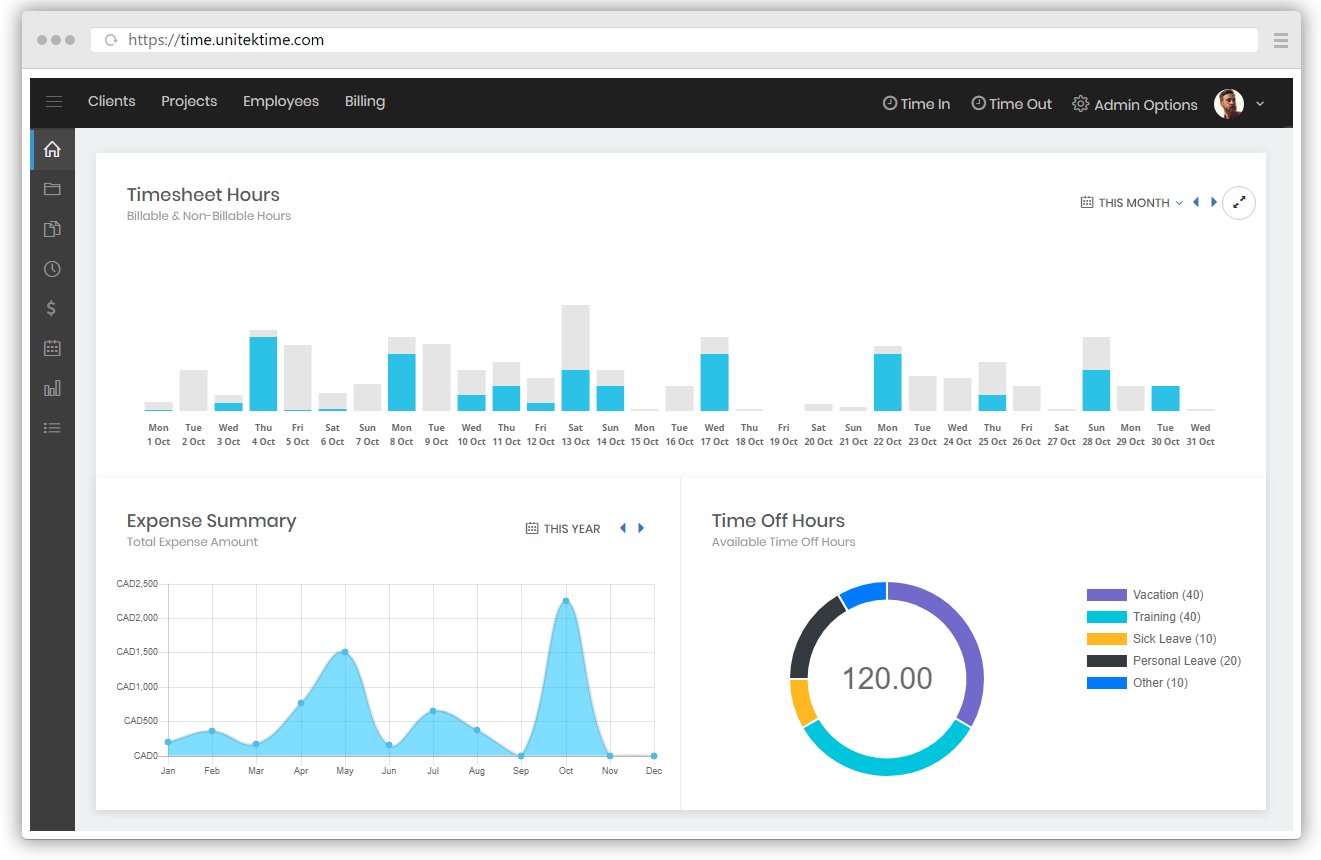Click the bar chart sidebar icon
Image resolution: width=1321 pixels, height=860 pixels.
coord(52,388)
